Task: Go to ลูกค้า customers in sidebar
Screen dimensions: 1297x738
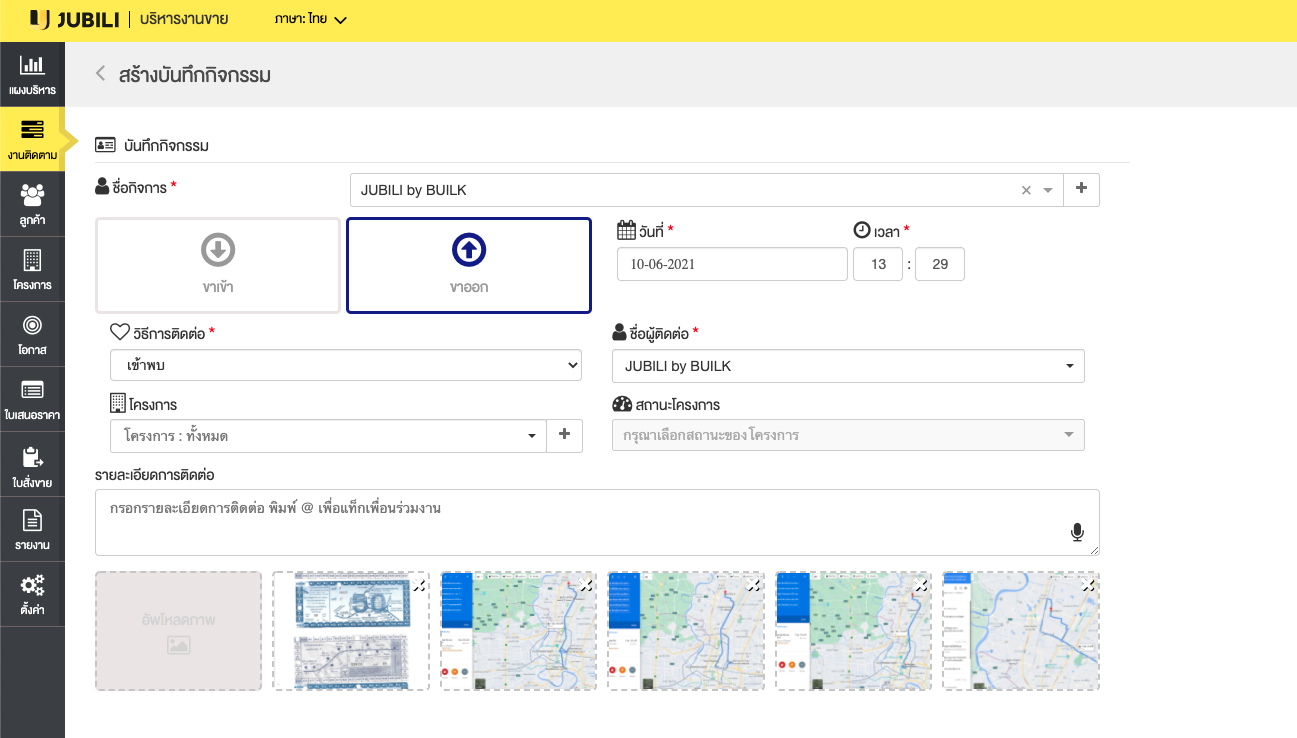Action: tap(32, 204)
